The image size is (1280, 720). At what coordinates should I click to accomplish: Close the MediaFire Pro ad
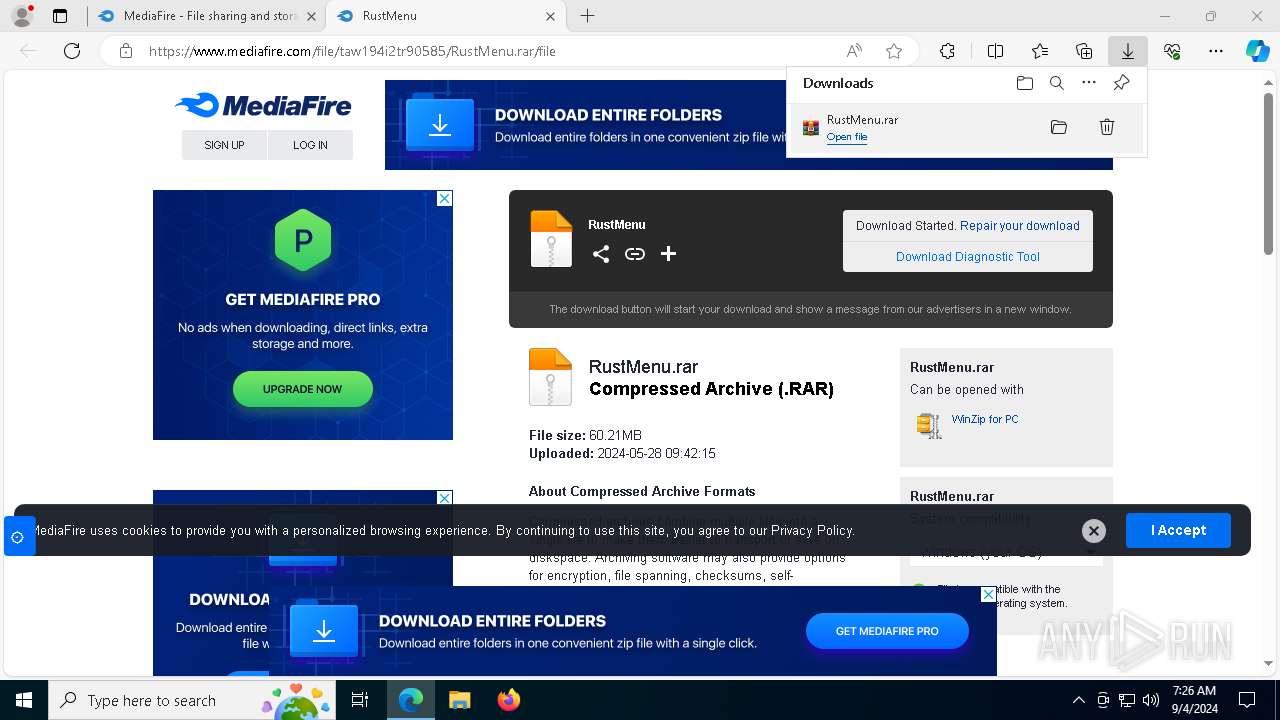click(445, 198)
